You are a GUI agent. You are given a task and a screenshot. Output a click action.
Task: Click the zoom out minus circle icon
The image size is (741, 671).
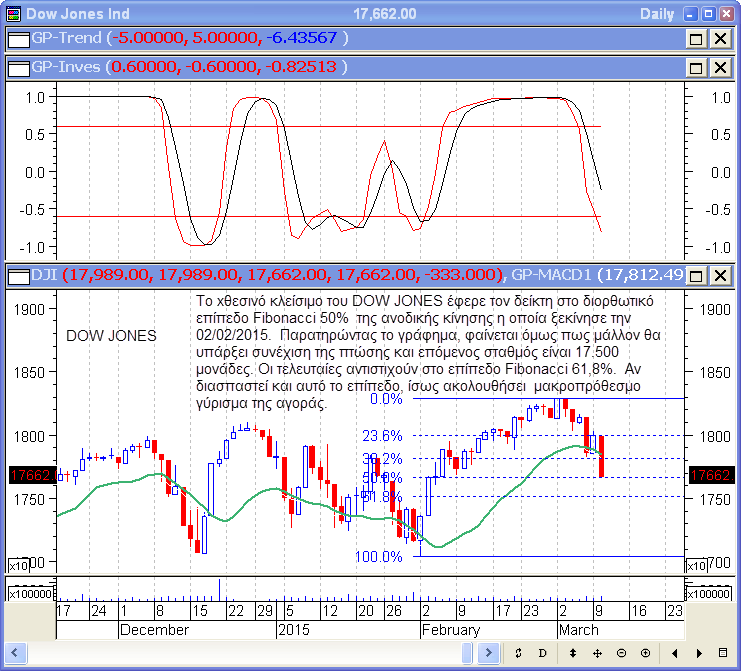pos(621,653)
